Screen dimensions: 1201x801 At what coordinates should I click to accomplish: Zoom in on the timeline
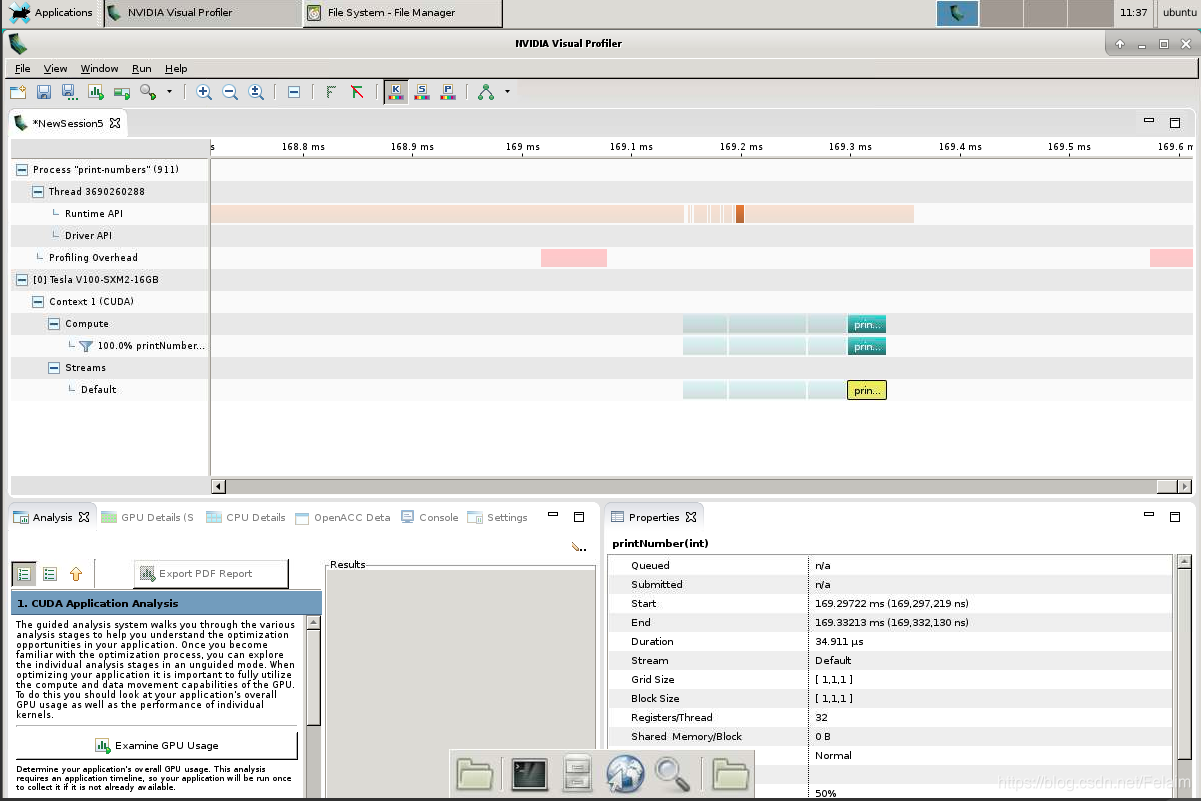point(204,92)
